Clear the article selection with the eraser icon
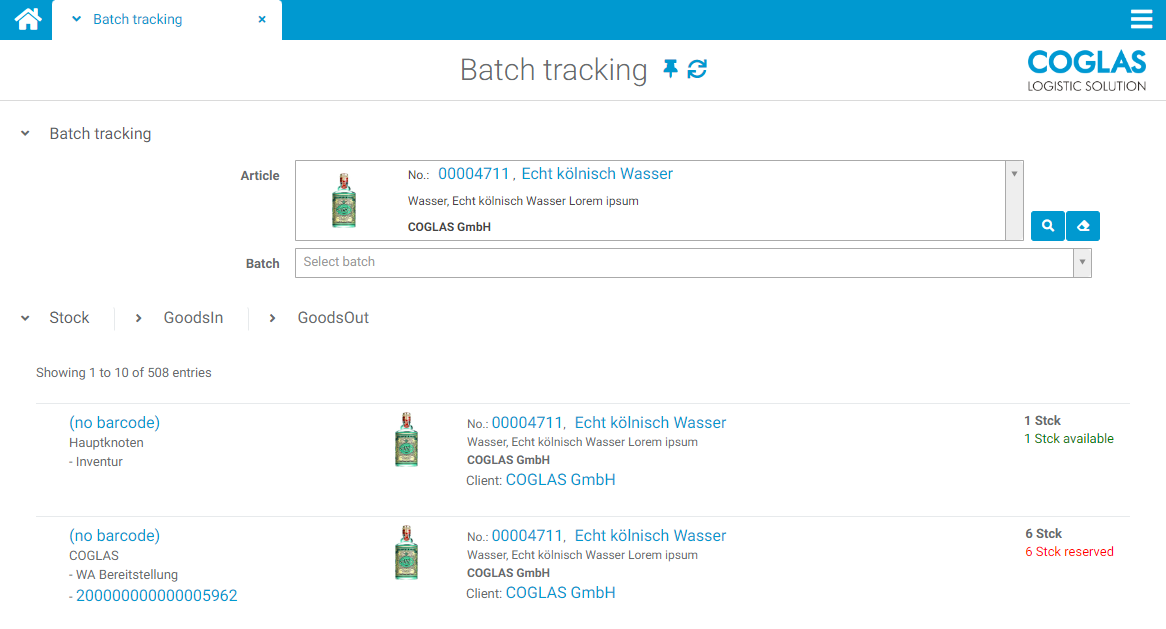Viewport: 1166px width, 629px height. [1082, 226]
